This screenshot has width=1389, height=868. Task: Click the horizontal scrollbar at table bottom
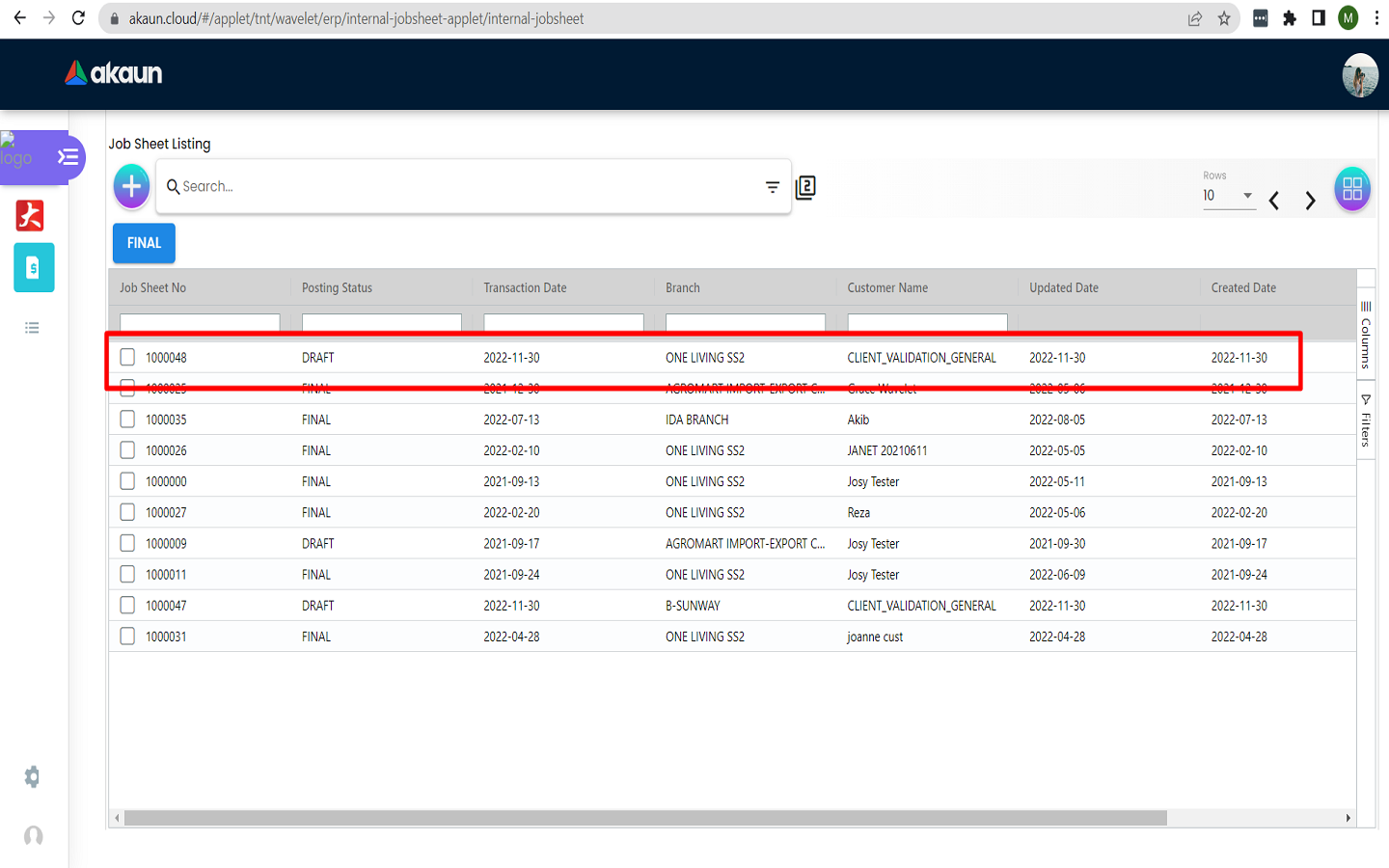645,819
